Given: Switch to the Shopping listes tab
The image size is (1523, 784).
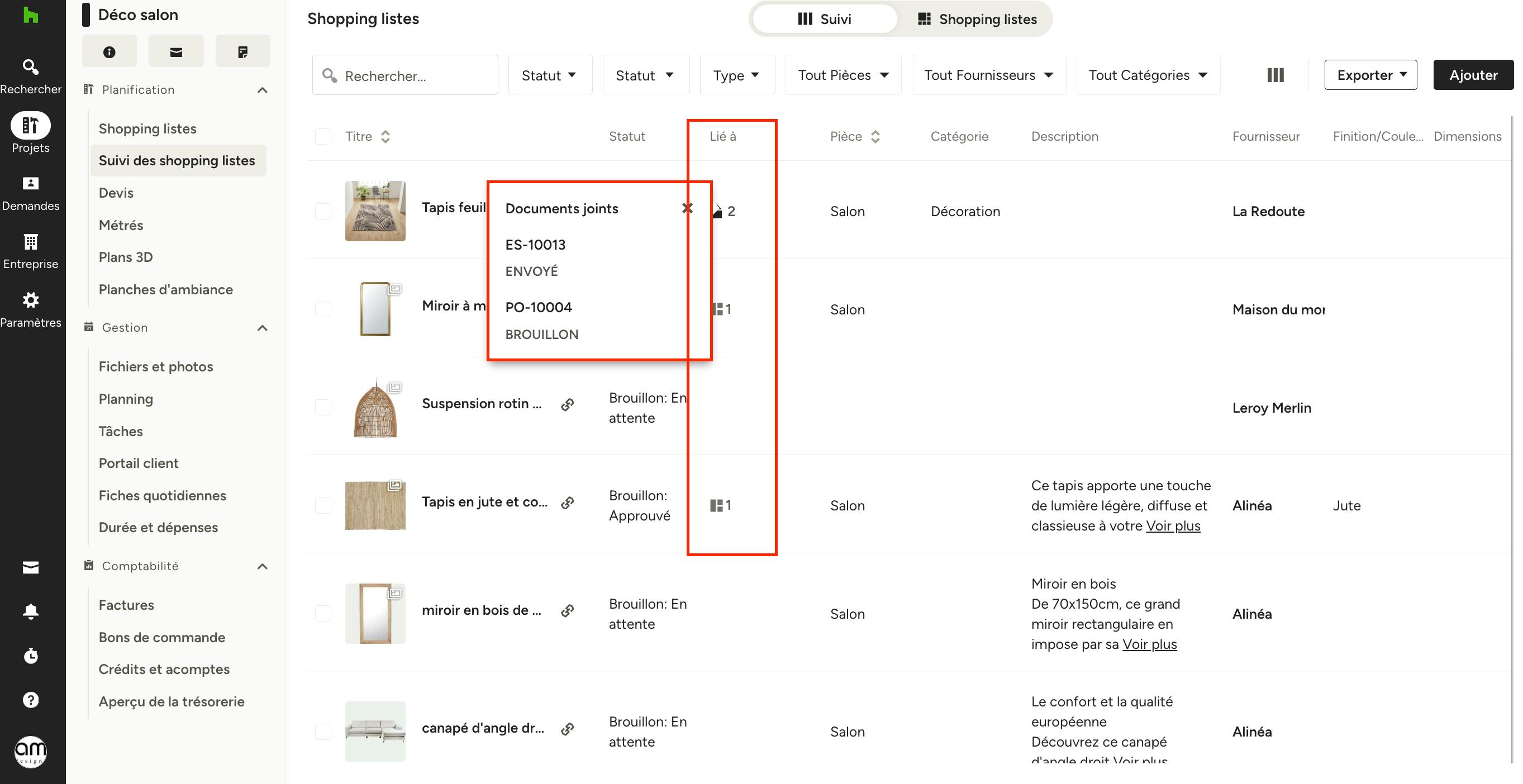Looking at the screenshot, I should (x=976, y=19).
